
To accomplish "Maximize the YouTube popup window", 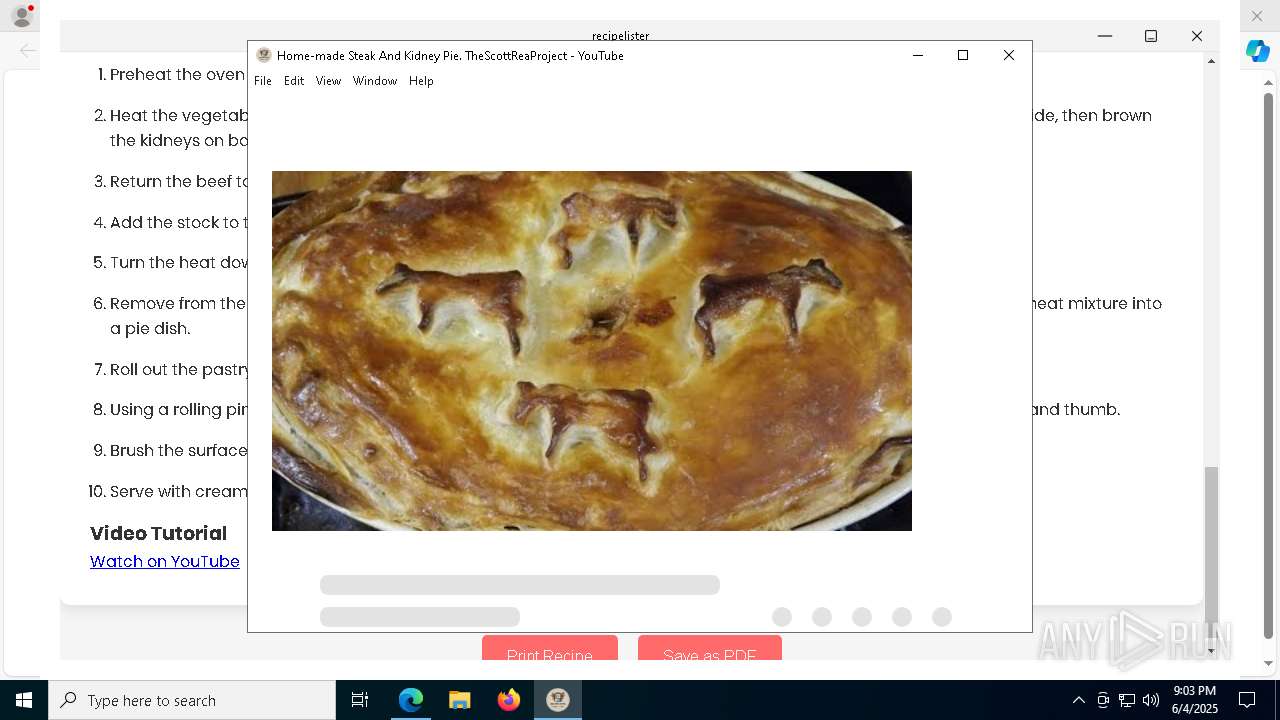I will 963,55.
